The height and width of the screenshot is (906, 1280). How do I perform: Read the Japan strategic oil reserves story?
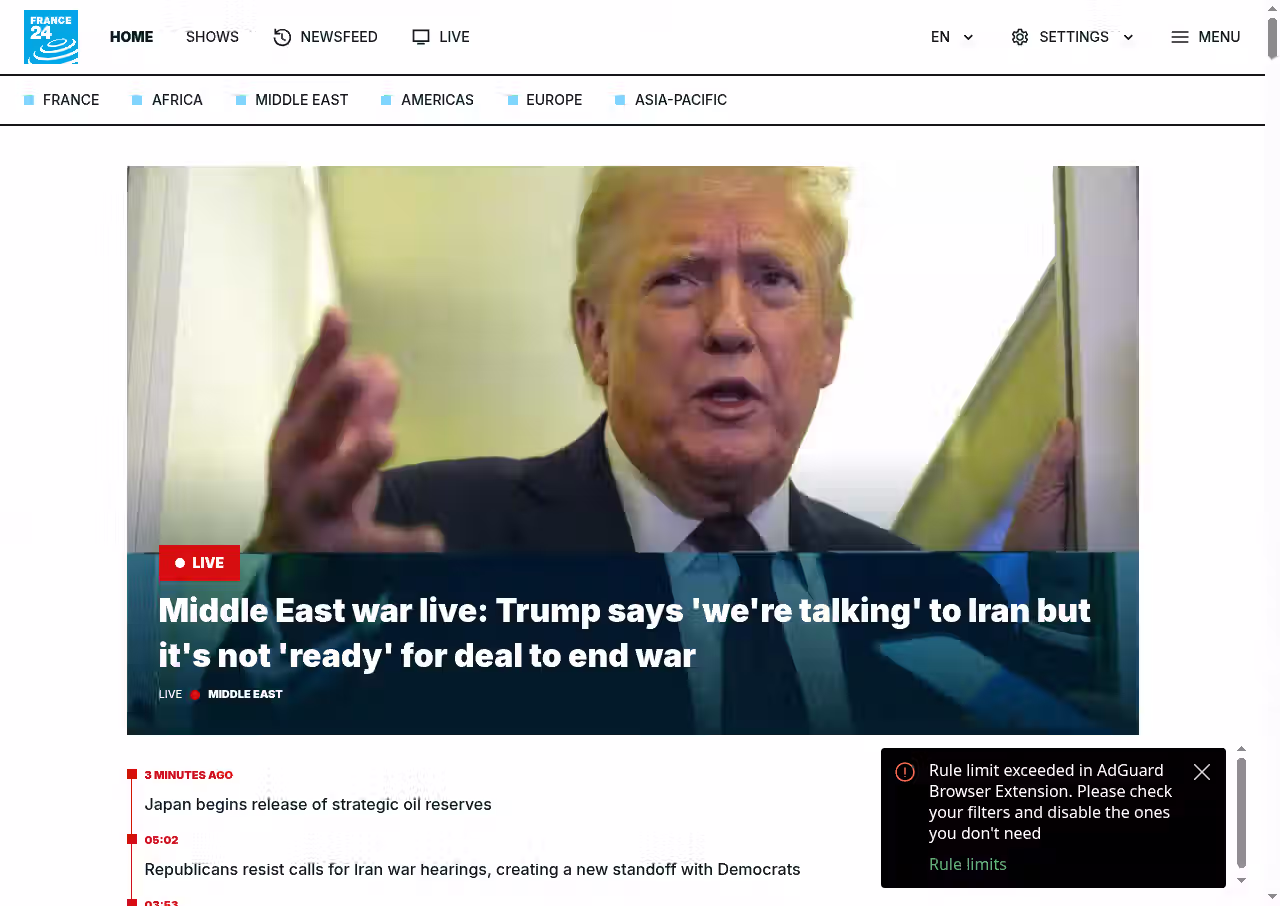[318, 804]
